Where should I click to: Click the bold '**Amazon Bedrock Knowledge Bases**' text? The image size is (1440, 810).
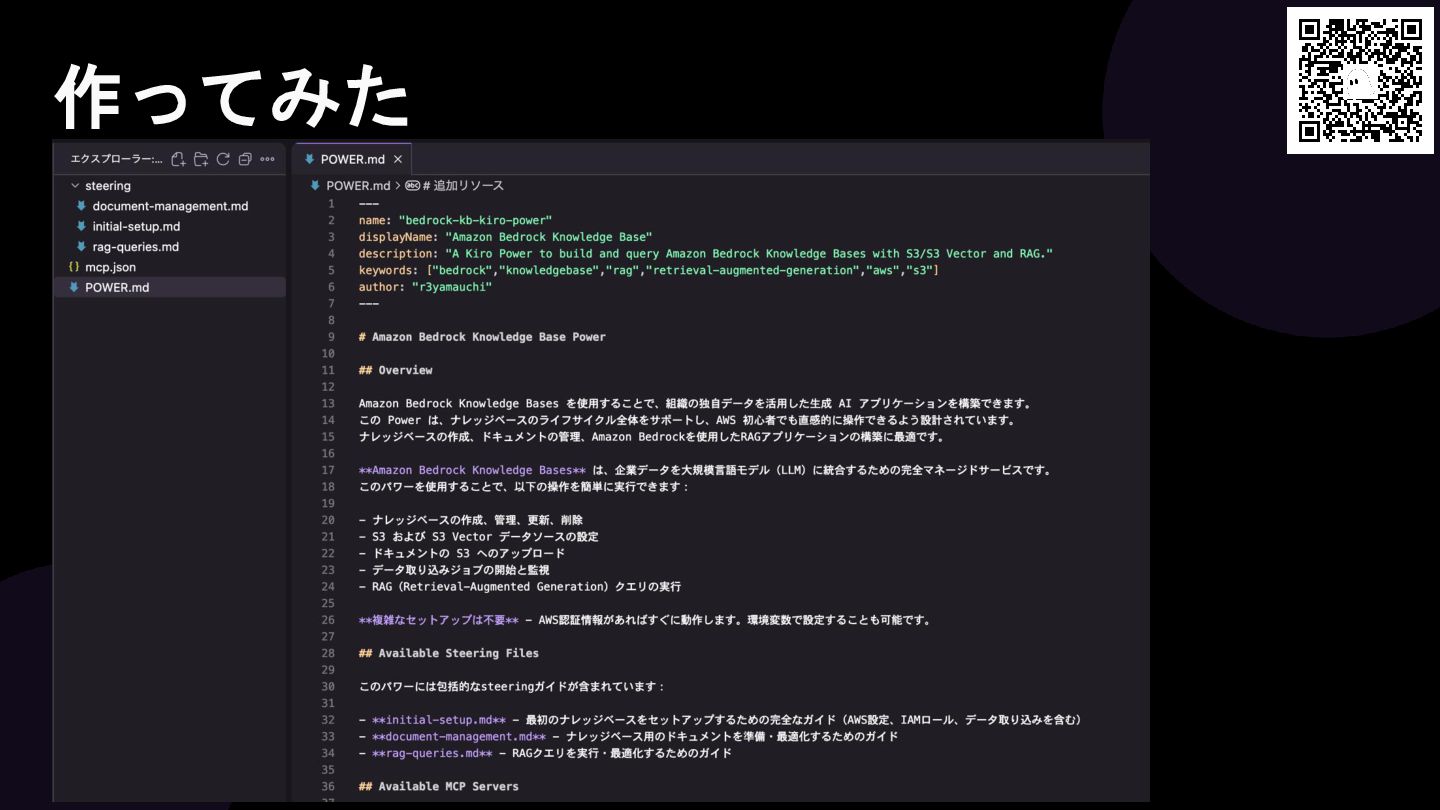tap(472, 470)
